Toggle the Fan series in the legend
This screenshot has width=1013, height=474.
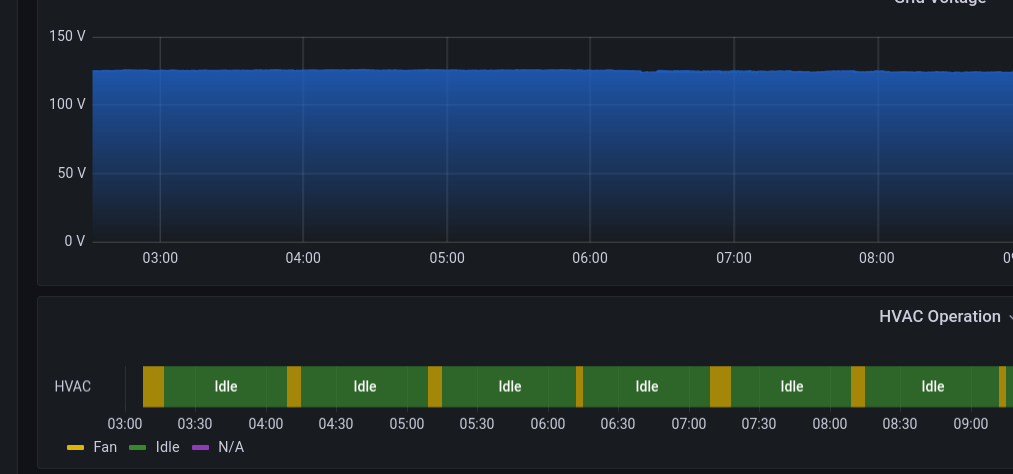click(x=105, y=447)
